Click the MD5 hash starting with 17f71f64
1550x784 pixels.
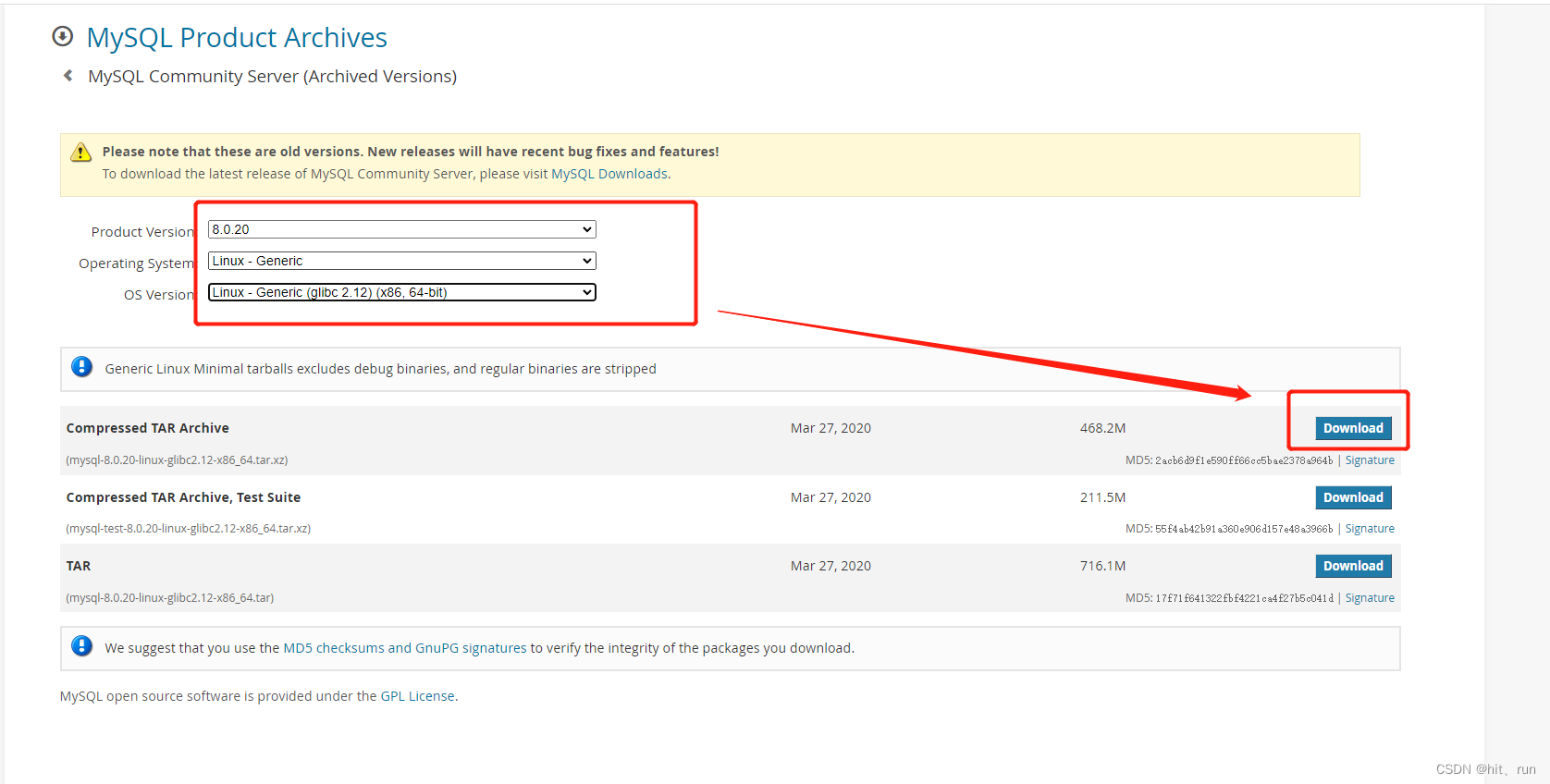(x=1244, y=598)
